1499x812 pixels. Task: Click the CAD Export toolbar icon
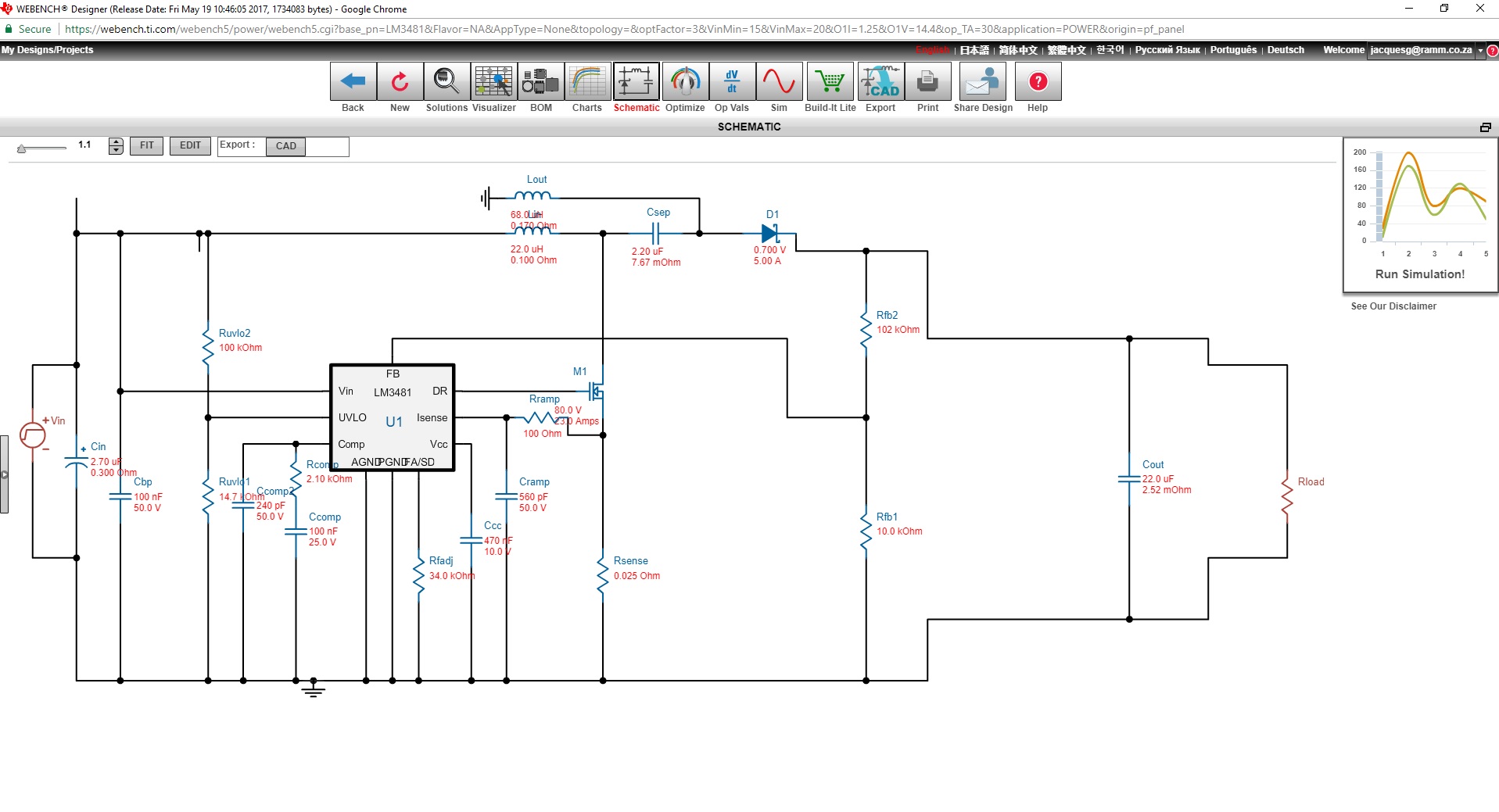[880, 81]
